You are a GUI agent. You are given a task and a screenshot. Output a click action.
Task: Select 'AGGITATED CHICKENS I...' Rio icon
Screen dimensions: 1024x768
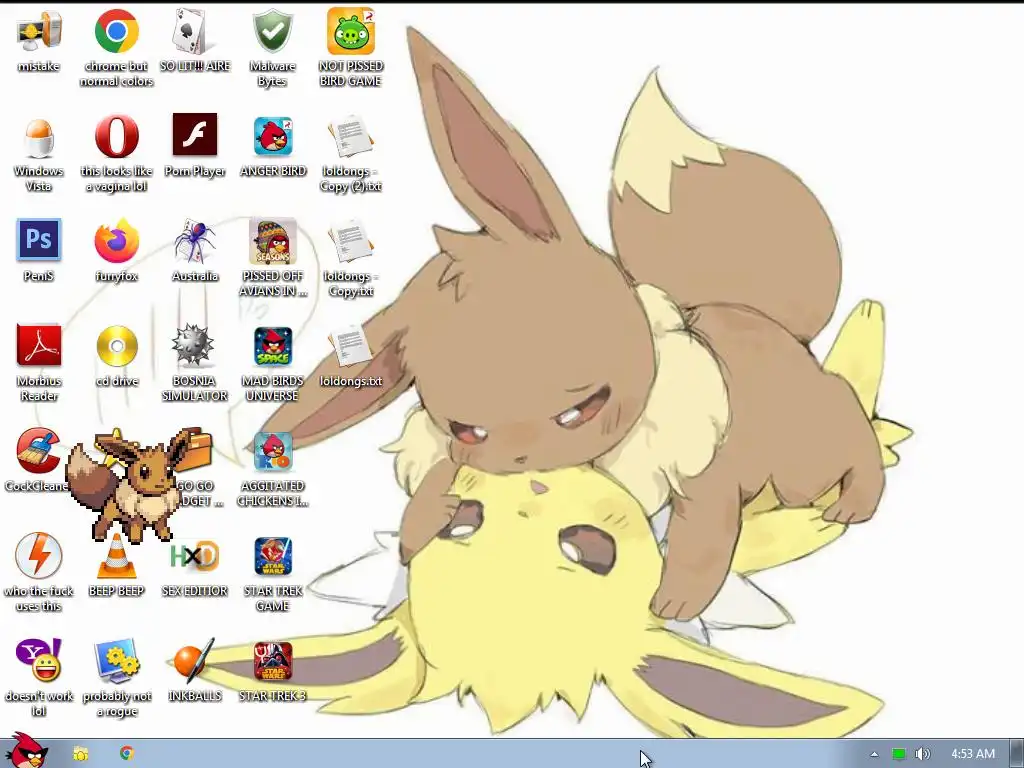(273, 451)
